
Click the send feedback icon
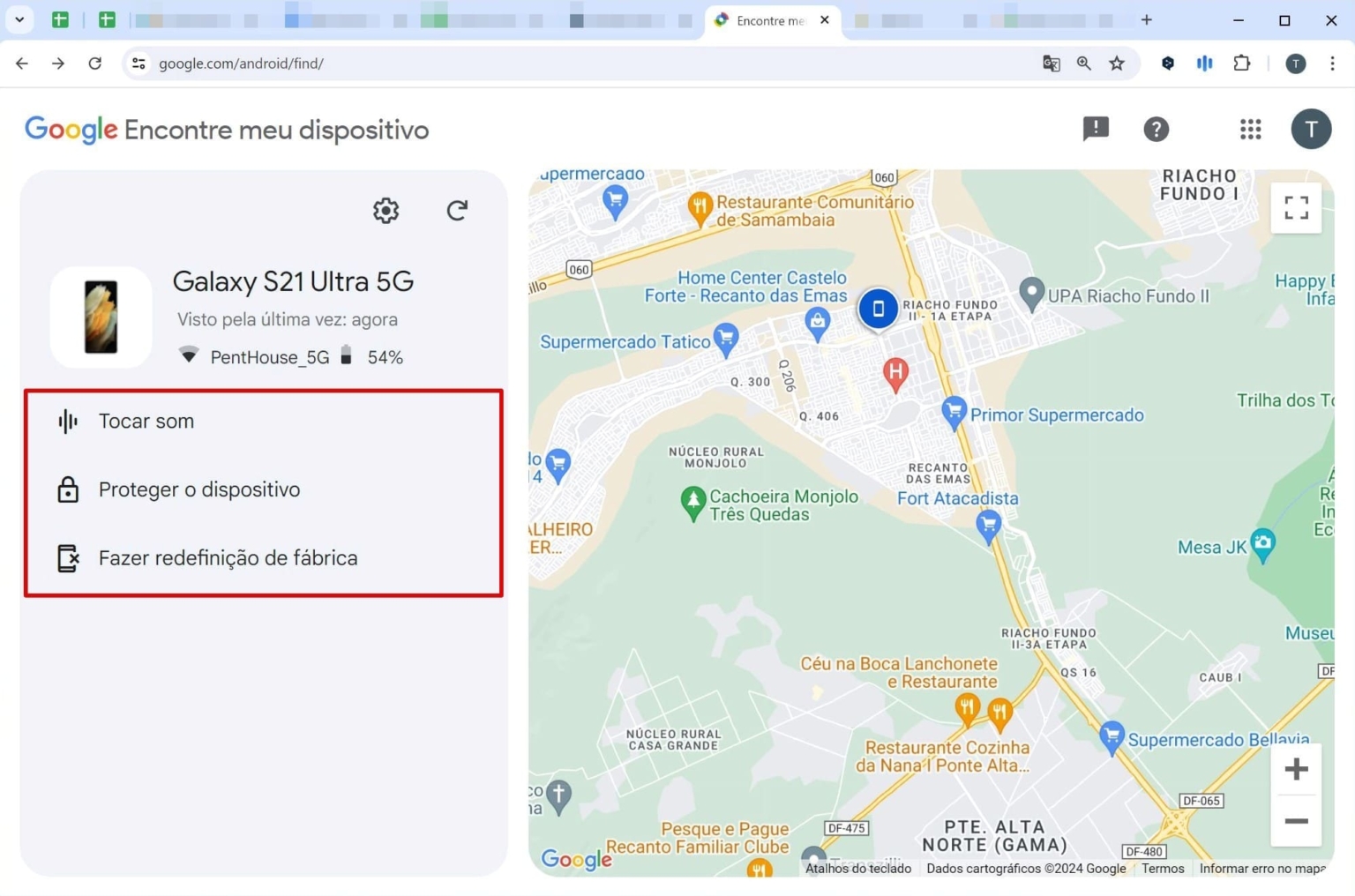point(1095,129)
